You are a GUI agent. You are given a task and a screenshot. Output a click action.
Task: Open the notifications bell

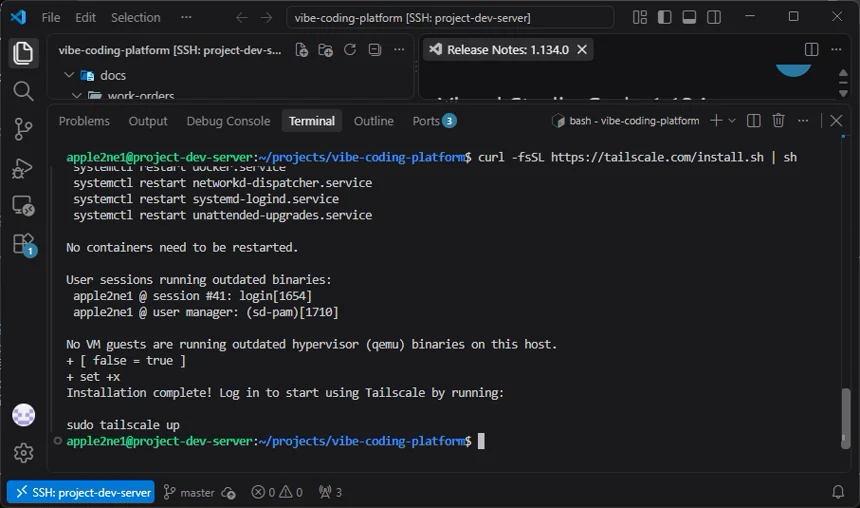(838, 492)
